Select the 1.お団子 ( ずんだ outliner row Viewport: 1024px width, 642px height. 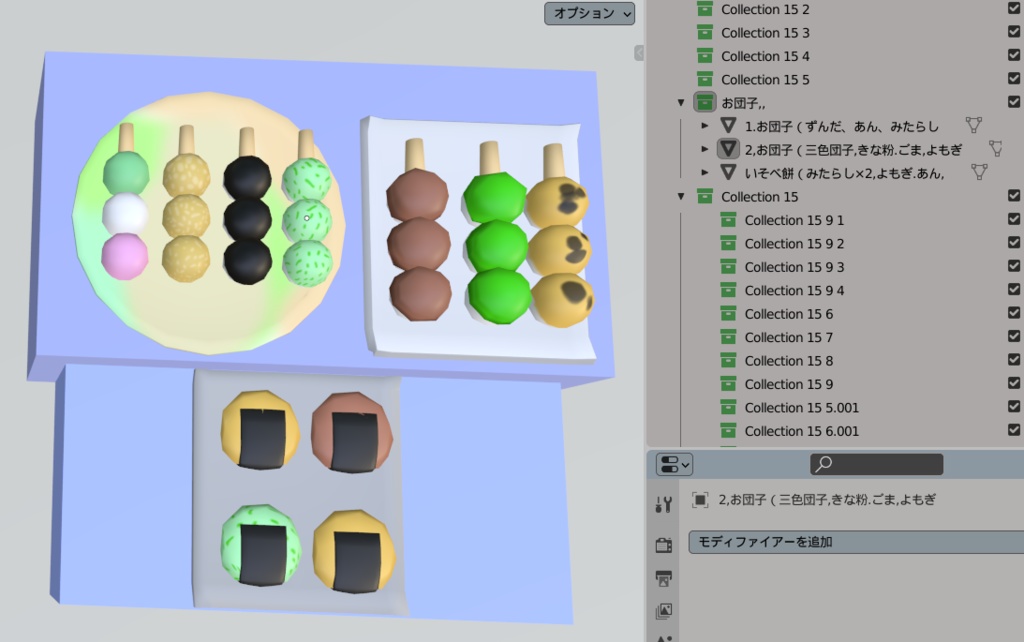coord(842,126)
